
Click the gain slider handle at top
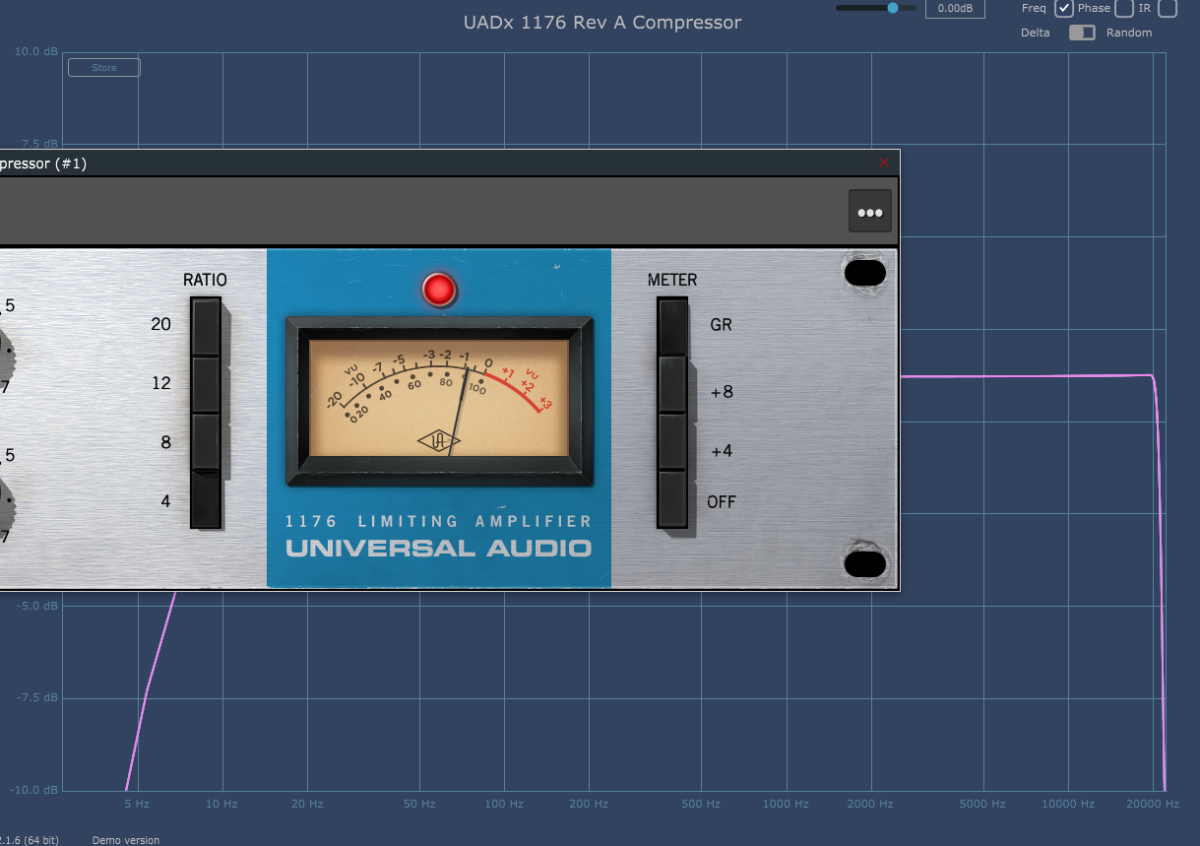pos(892,8)
